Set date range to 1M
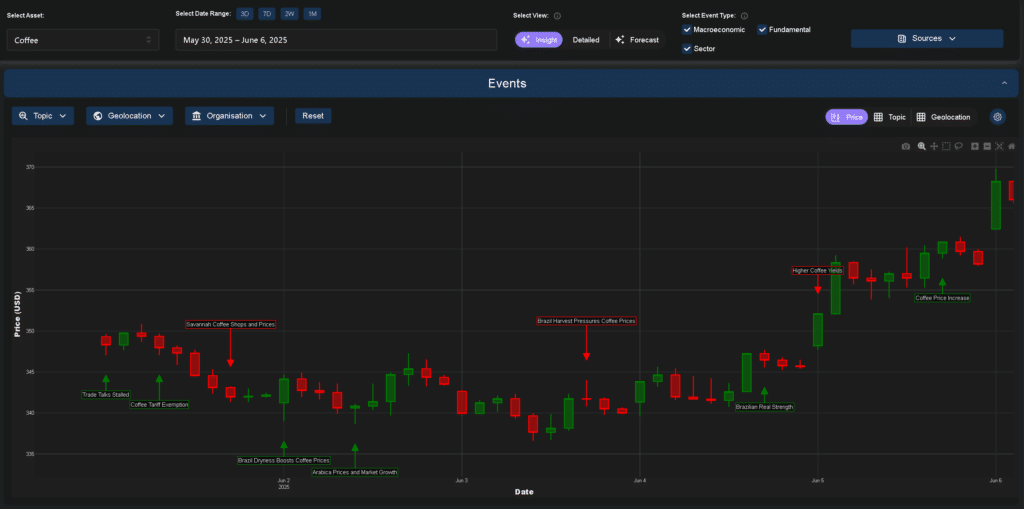The height and width of the screenshot is (509, 1024). click(x=312, y=14)
